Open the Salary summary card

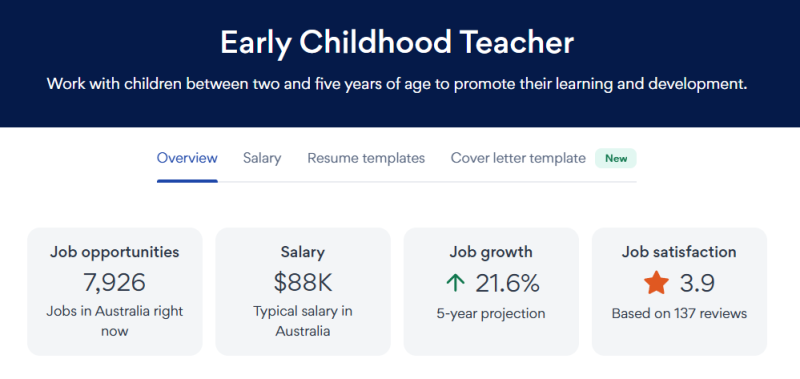click(303, 292)
